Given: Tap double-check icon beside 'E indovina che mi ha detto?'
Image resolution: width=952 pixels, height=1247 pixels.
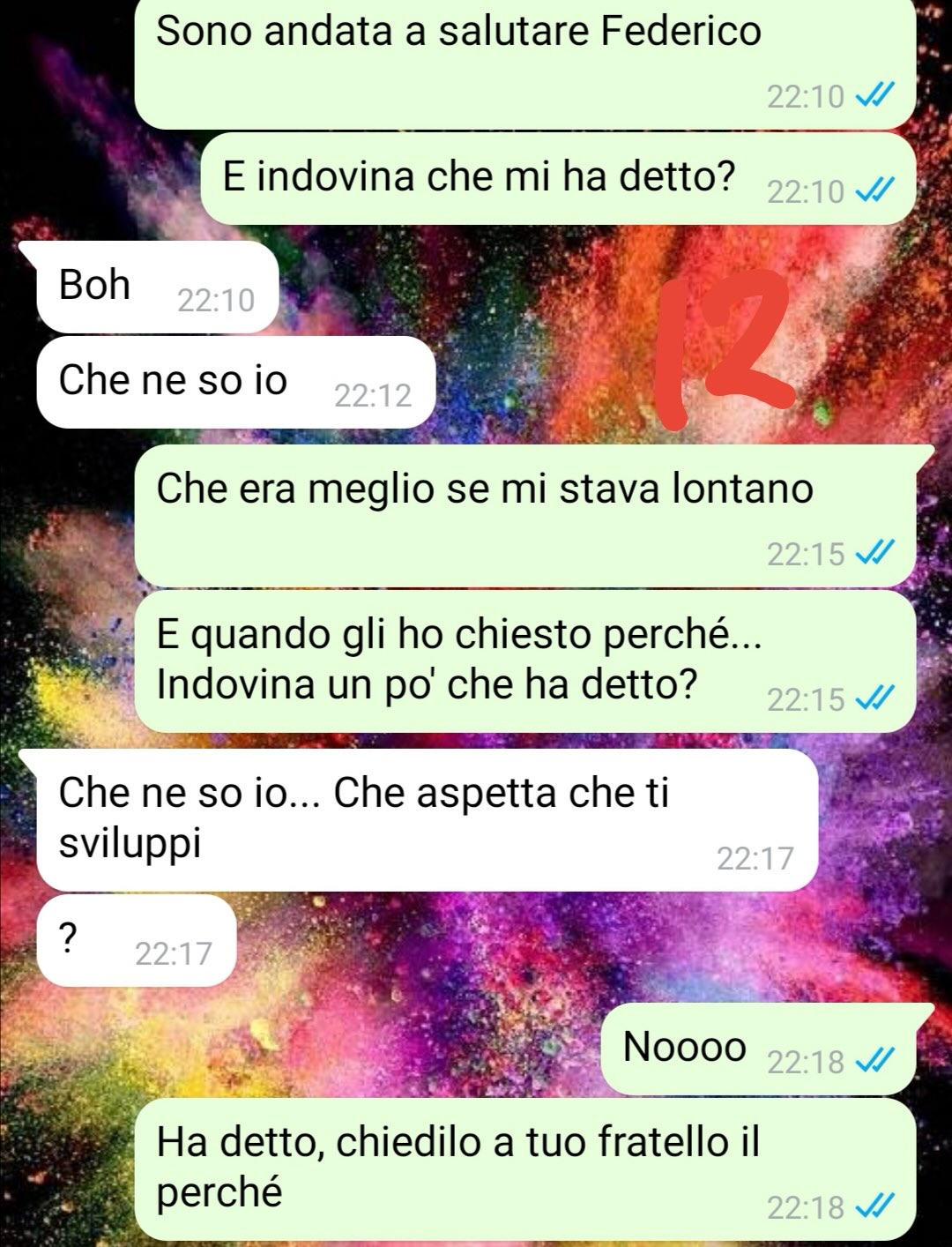Looking at the screenshot, I should tap(876, 190).
